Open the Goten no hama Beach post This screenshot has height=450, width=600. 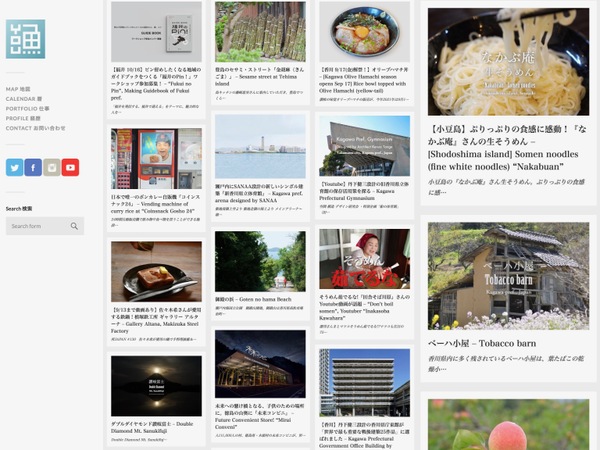pyautogui.click(x=253, y=299)
